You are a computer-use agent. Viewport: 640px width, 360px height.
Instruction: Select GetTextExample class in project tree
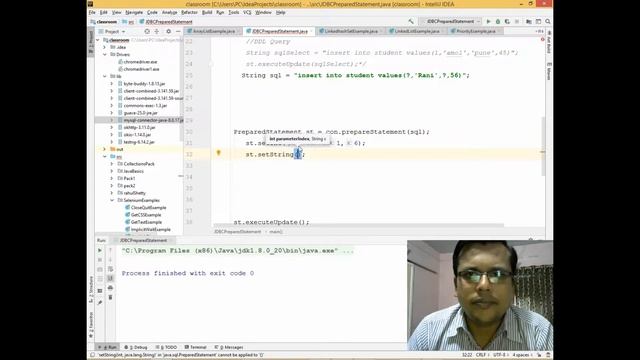click(x=146, y=222)
